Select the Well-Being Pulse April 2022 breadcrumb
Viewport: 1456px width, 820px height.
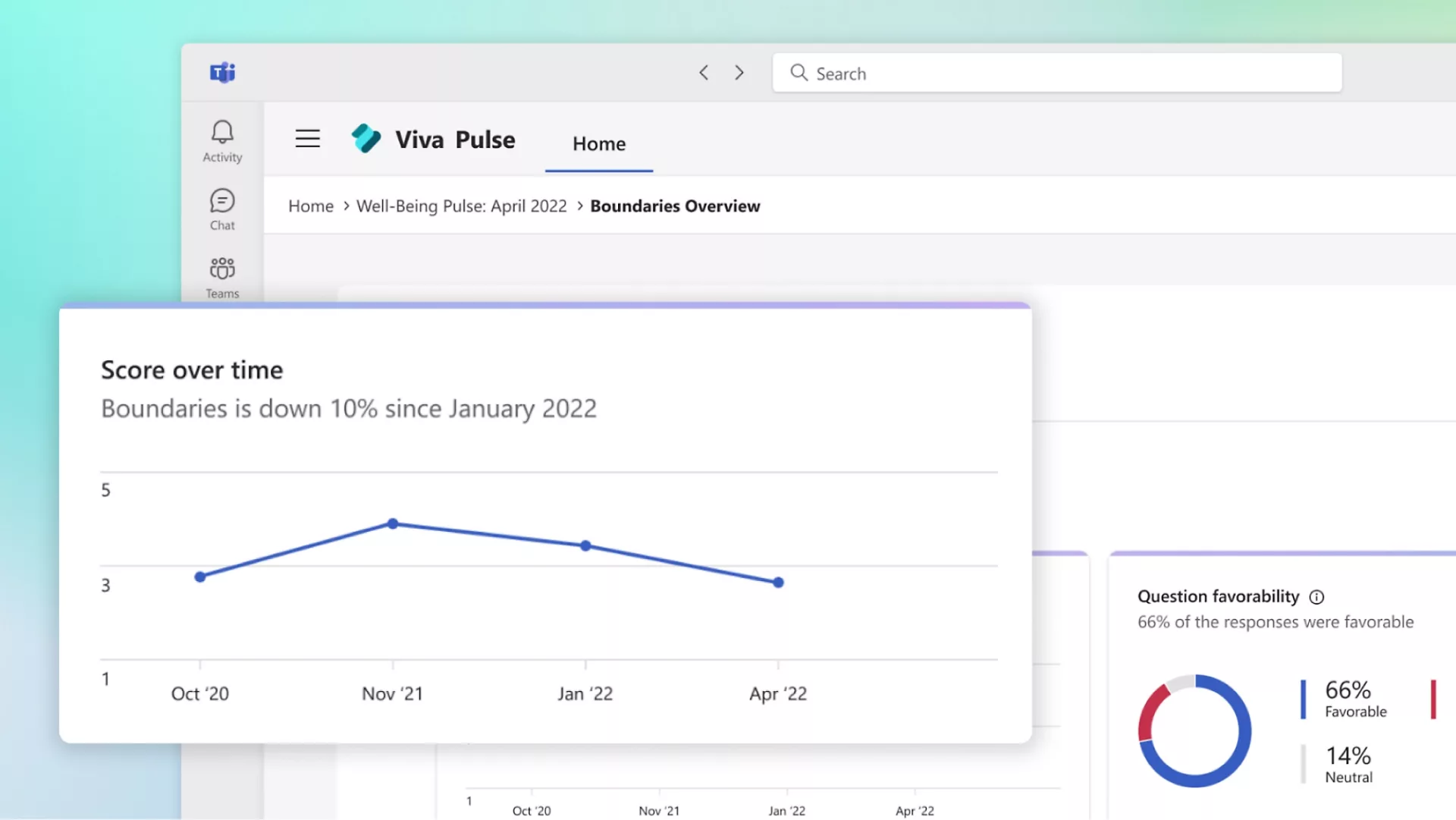[461, 205]
